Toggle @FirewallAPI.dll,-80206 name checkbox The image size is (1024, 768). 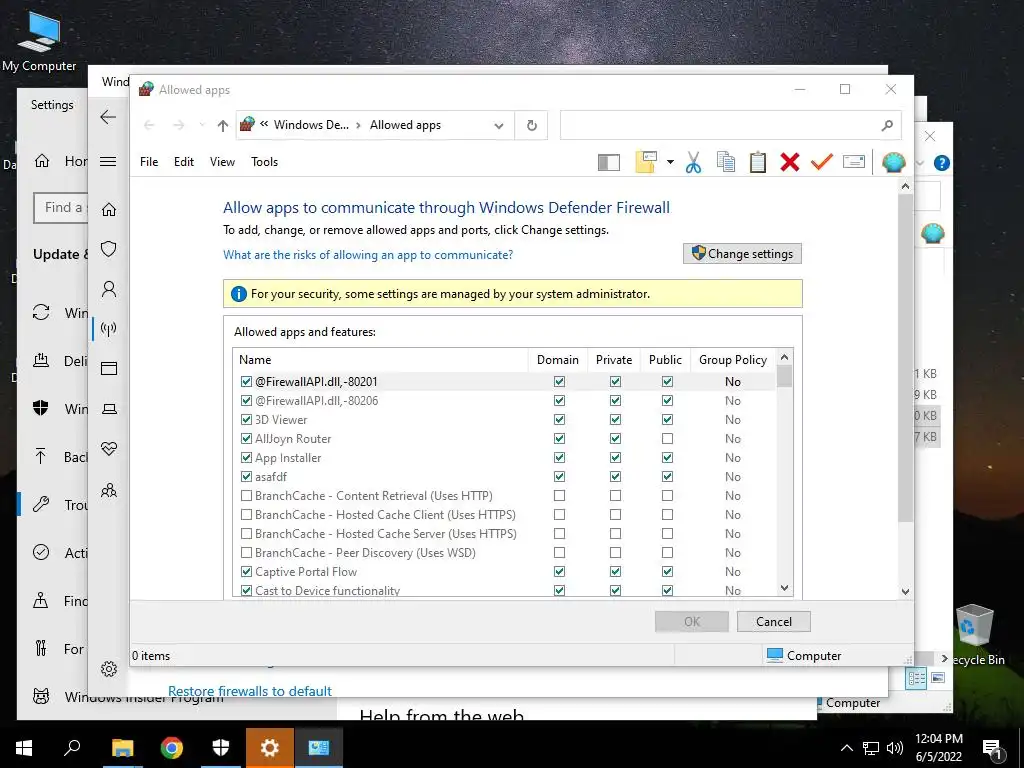[x=246, y=400]
